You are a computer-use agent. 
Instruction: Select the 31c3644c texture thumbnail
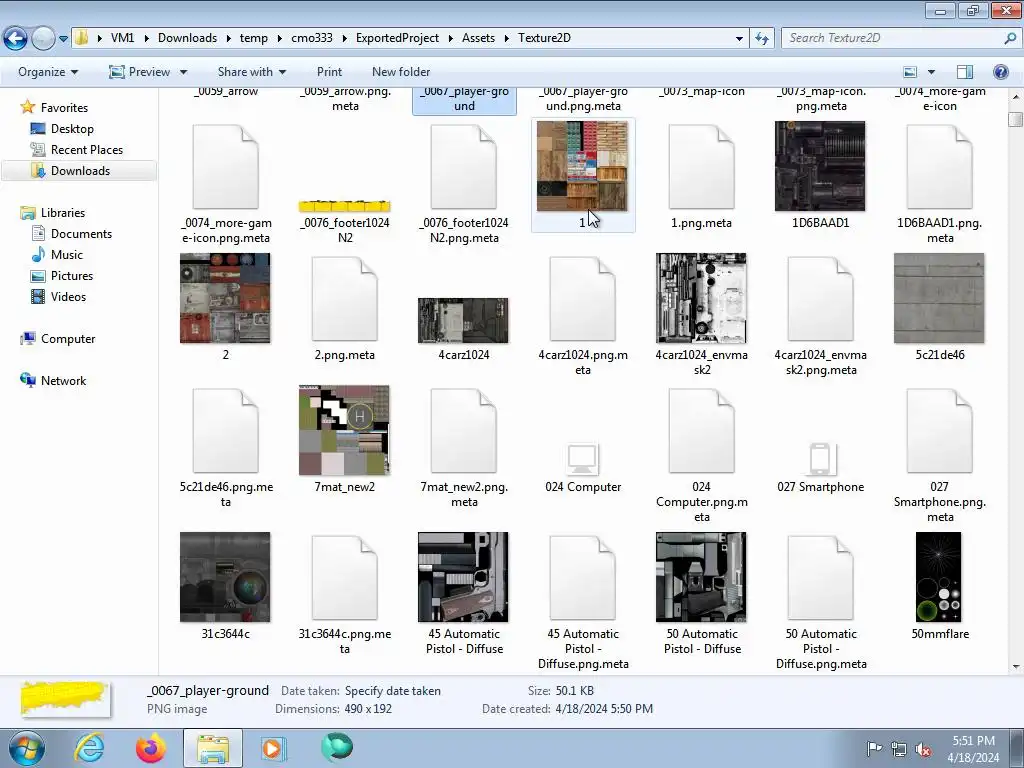[225, 577]
